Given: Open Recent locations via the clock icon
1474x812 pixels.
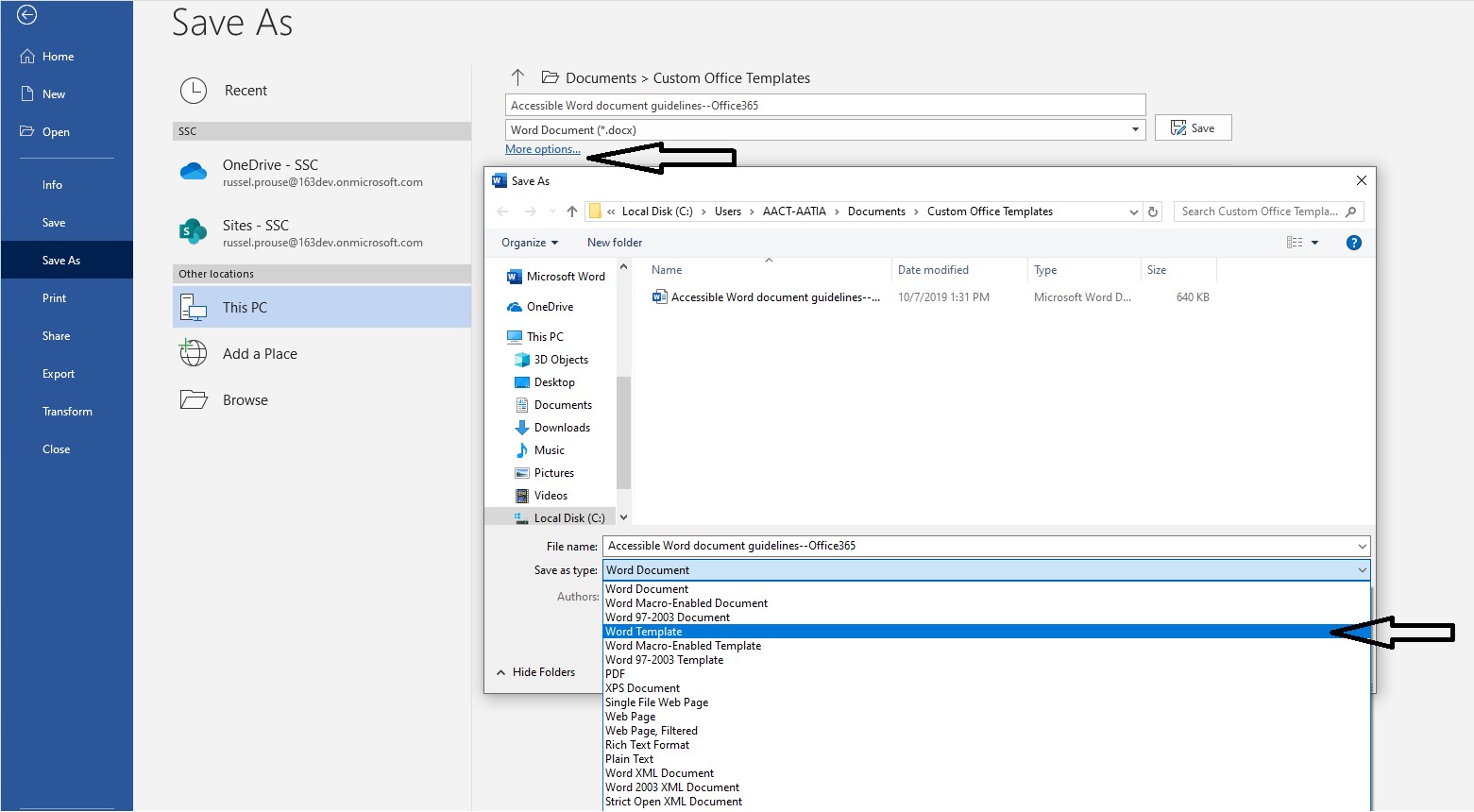Looking at the screenshot, I should (x=194, y=90).
